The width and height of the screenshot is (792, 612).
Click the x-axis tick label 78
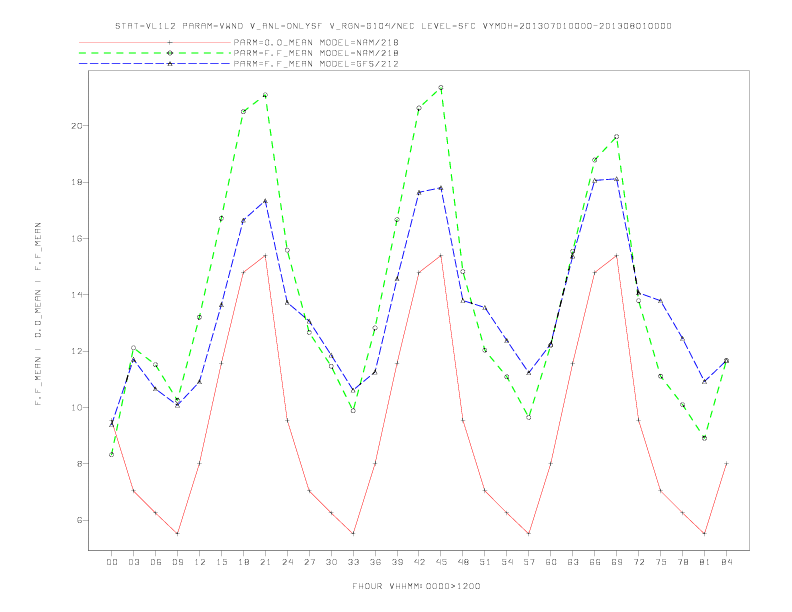point(682,562)
